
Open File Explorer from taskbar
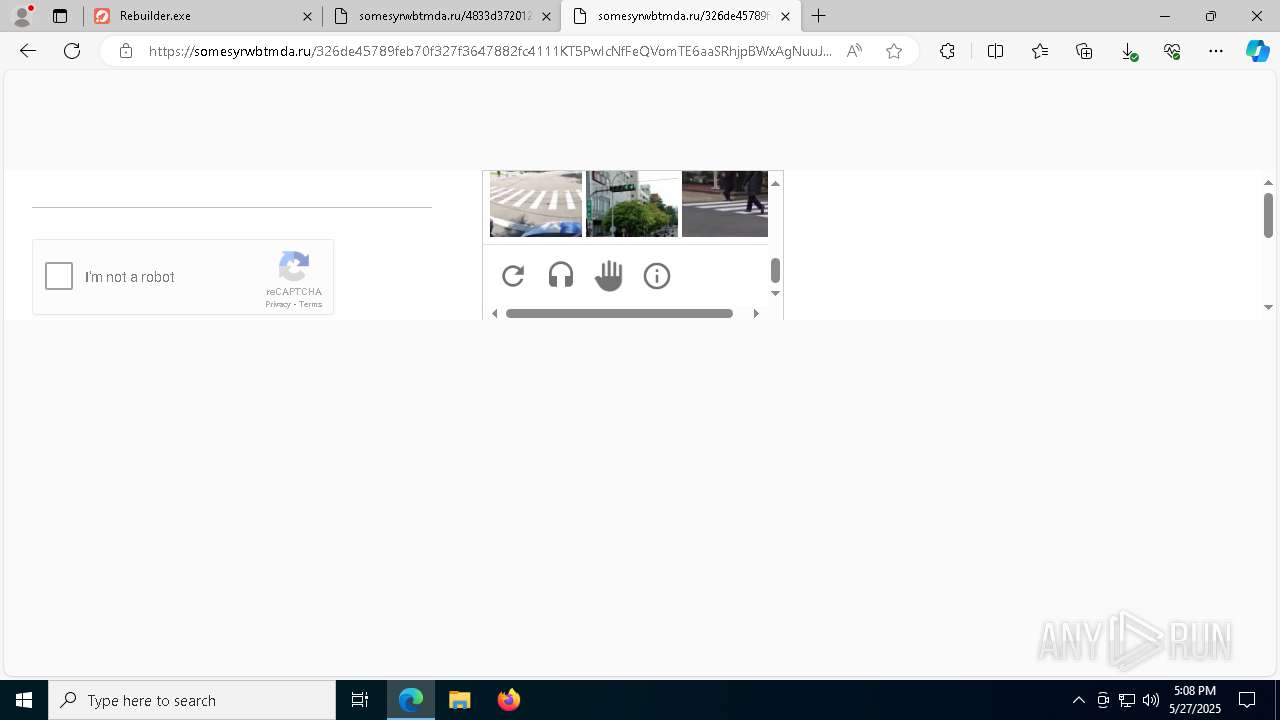click(x=460, y=700)
